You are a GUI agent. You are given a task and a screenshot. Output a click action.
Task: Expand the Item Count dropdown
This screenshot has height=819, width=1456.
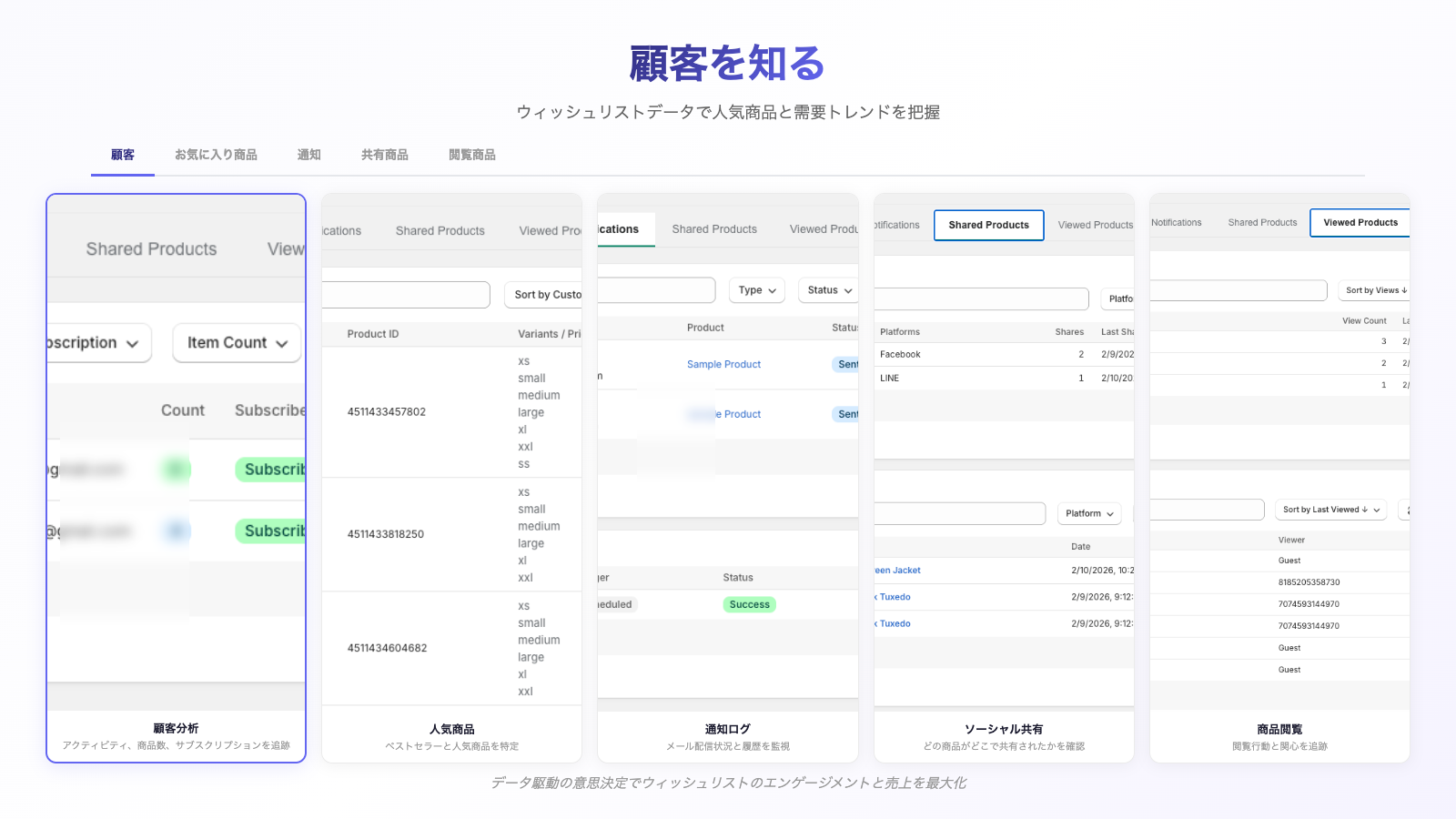pos(237,343)
